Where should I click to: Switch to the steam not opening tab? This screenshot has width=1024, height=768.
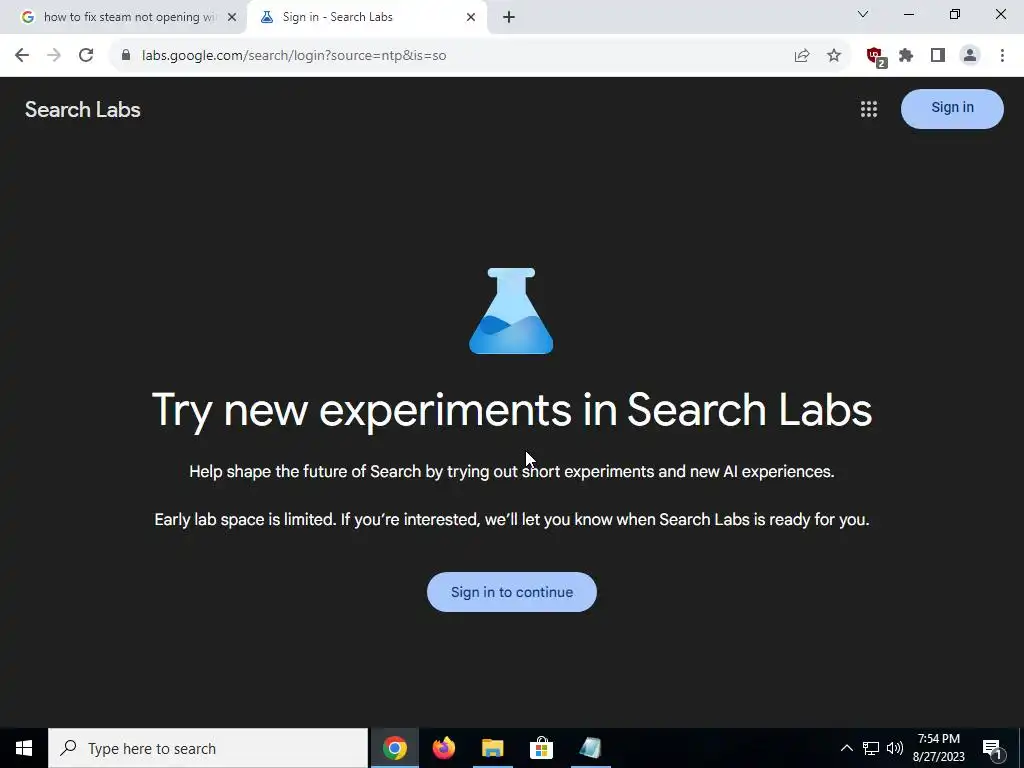129,17
